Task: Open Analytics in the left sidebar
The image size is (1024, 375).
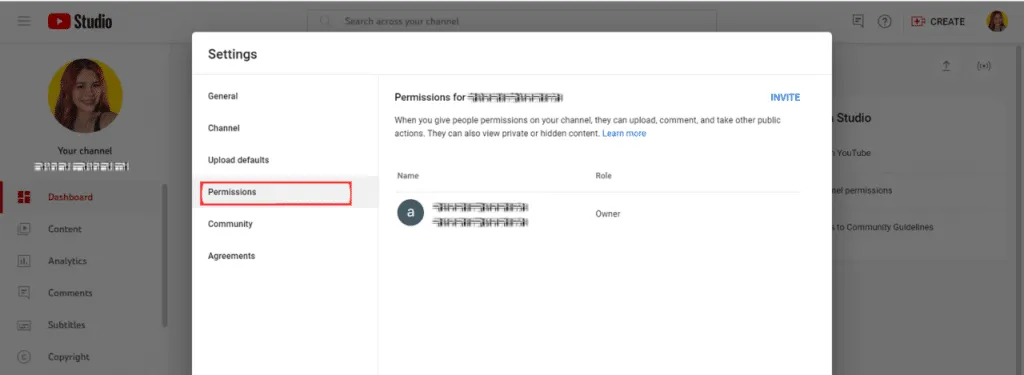Action: (67, 261)
